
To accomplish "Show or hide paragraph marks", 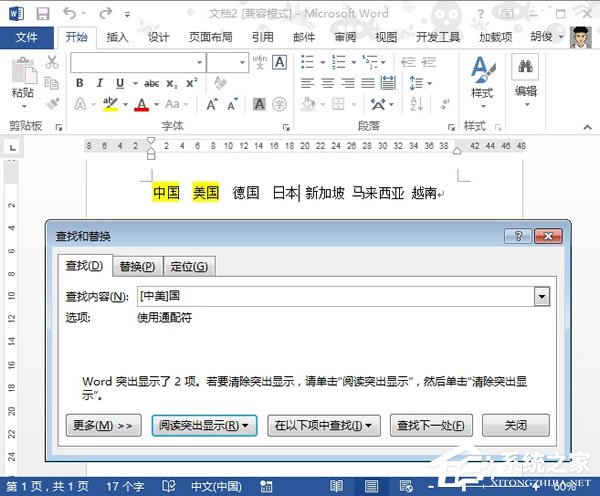I will pyautogui.click(x=444, y=104).
